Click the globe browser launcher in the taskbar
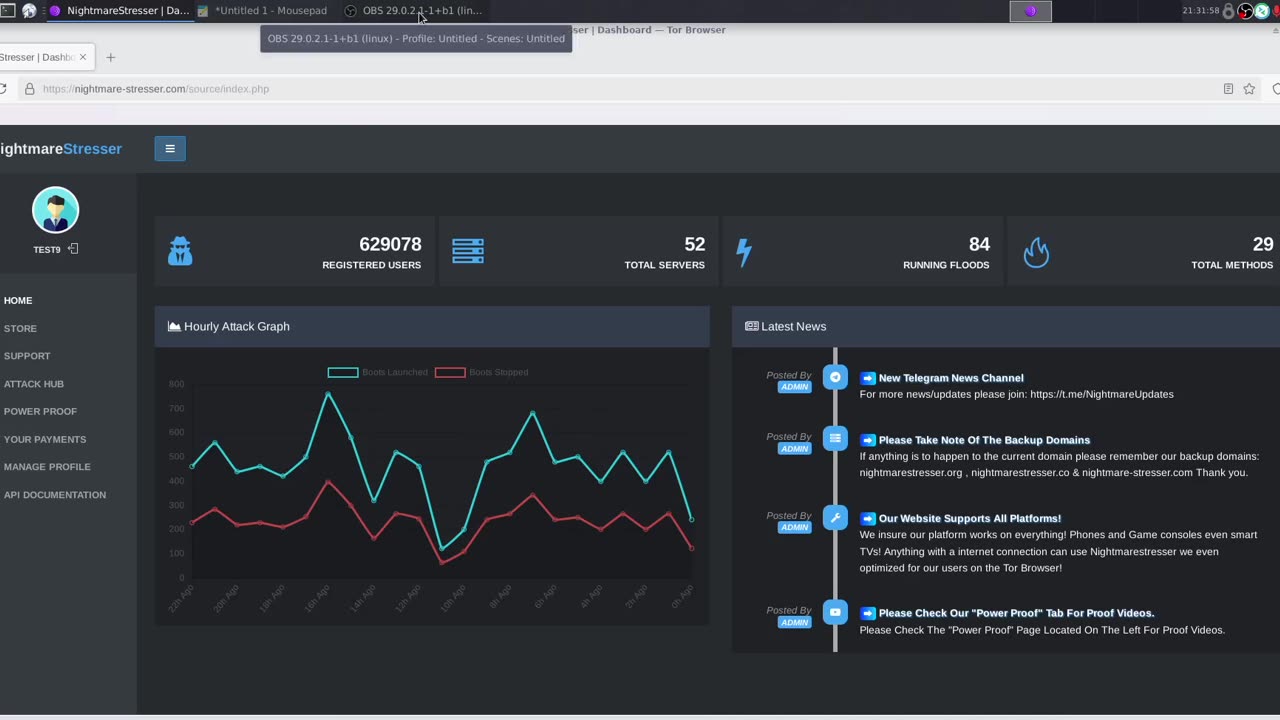Viewport: 1280px width, 720px height. click(x=29, y=11)
